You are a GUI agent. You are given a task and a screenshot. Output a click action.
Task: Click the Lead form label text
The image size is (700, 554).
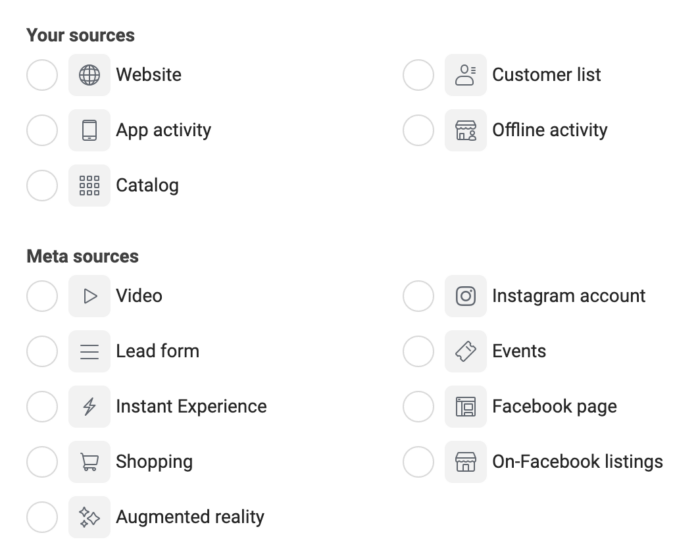[157, 351]
